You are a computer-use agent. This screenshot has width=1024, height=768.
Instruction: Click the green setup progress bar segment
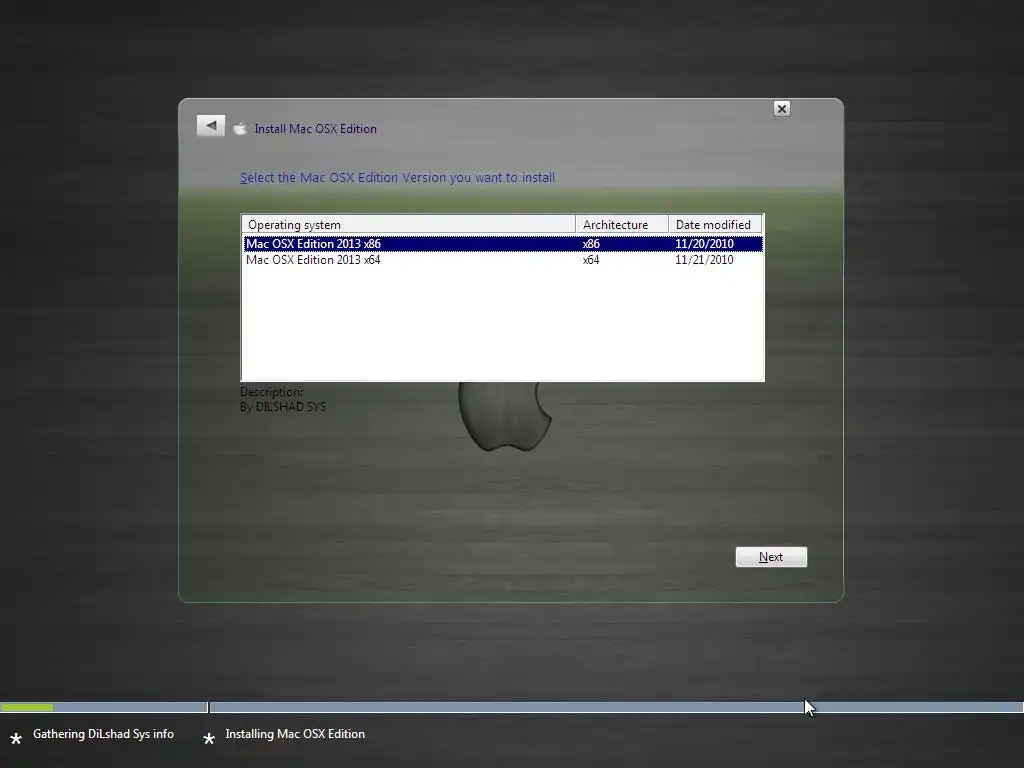(27, 707)
